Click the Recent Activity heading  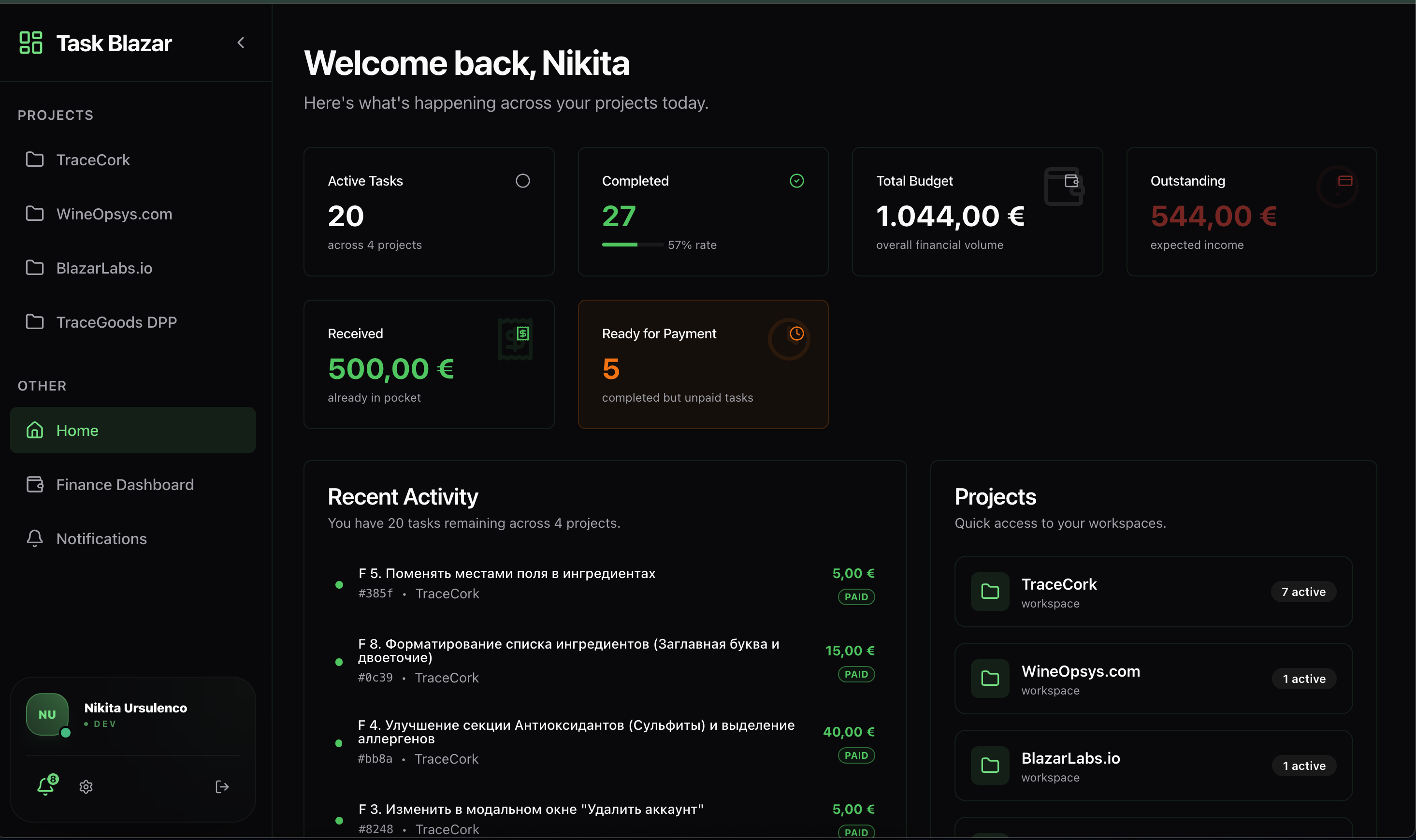403,497
